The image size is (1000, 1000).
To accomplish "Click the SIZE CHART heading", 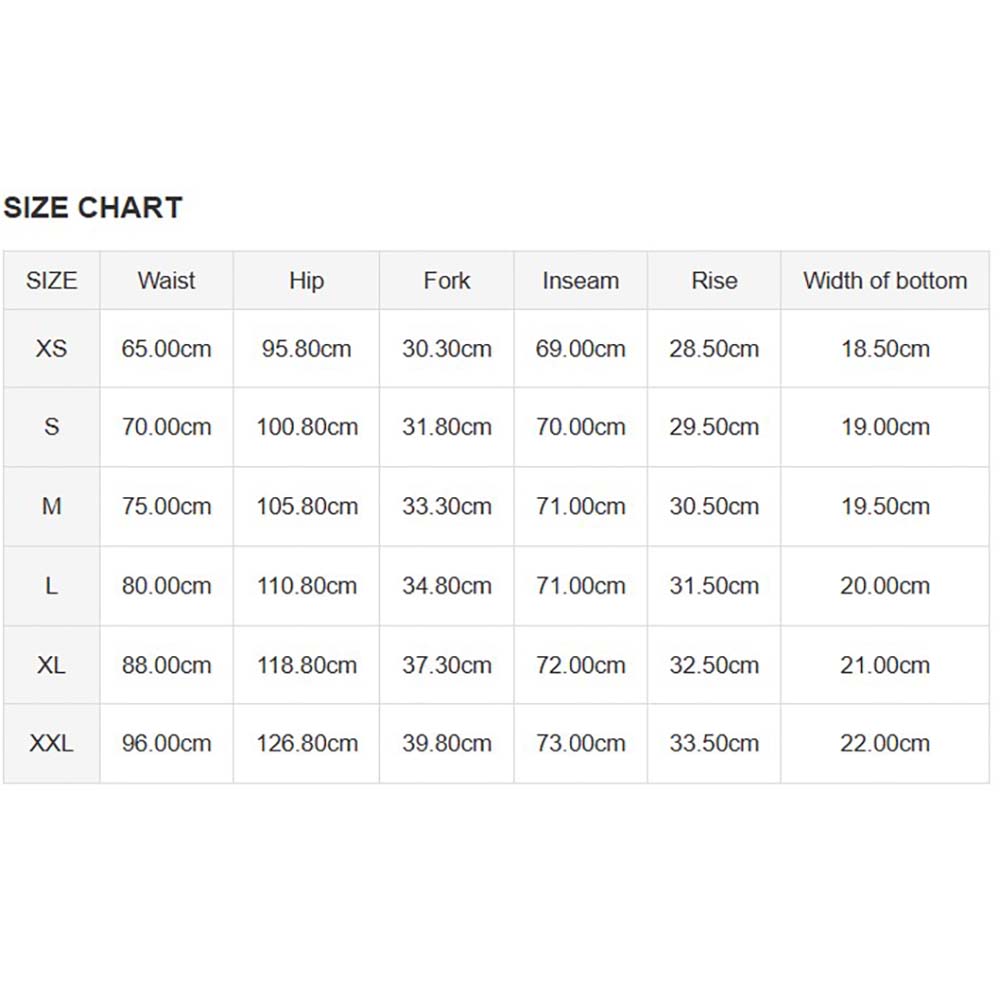I will [93, 208].
